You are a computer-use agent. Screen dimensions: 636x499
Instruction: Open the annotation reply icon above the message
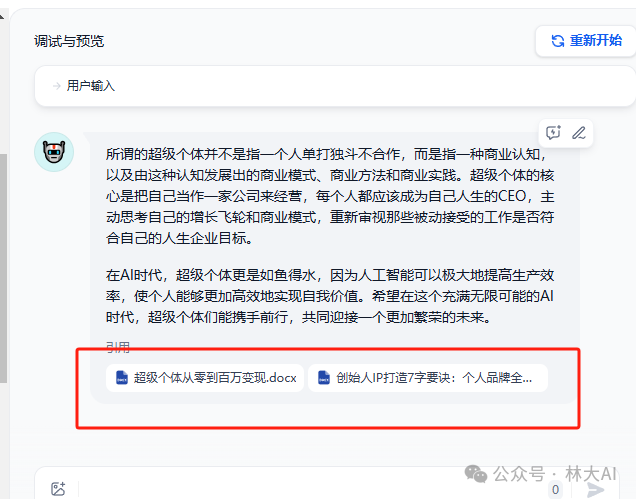coord(553,133)
